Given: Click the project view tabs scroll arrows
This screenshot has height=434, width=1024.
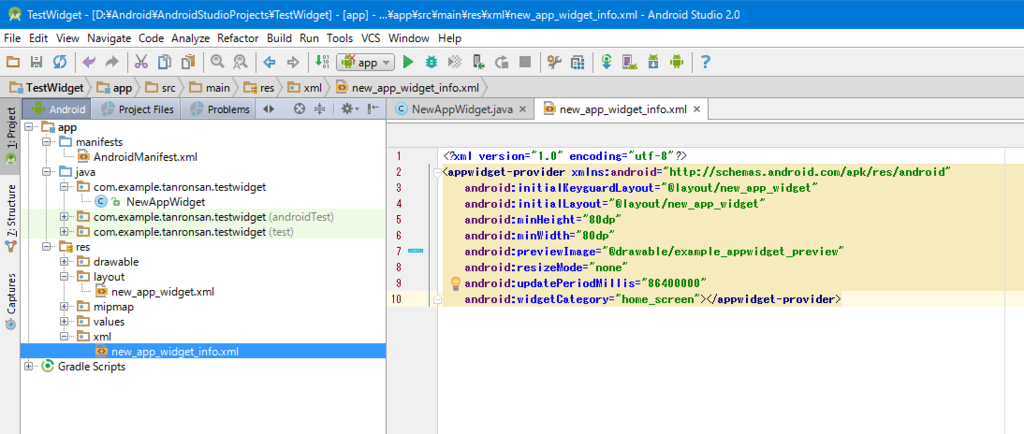Looking at the screenshot, I should point(268,110).
